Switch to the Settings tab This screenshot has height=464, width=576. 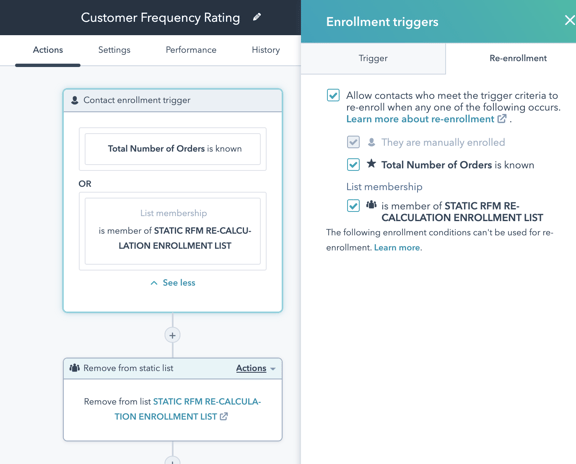pyautogui.click(x=114, y=50)
